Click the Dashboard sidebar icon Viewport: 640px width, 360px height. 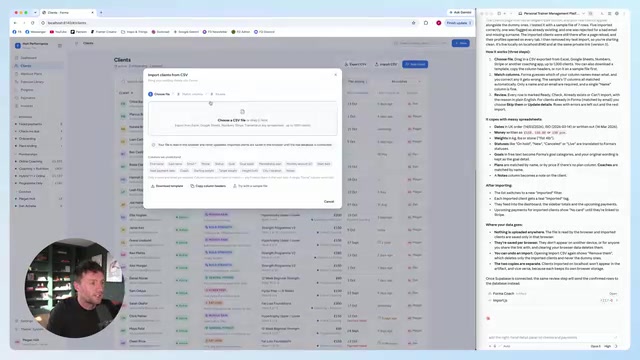tap(17, 58)
